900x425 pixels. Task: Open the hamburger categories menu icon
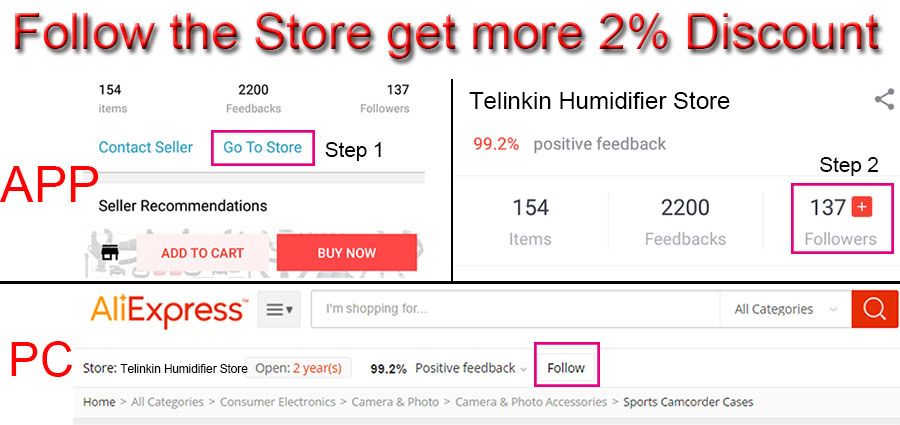(x=279, y=310)
